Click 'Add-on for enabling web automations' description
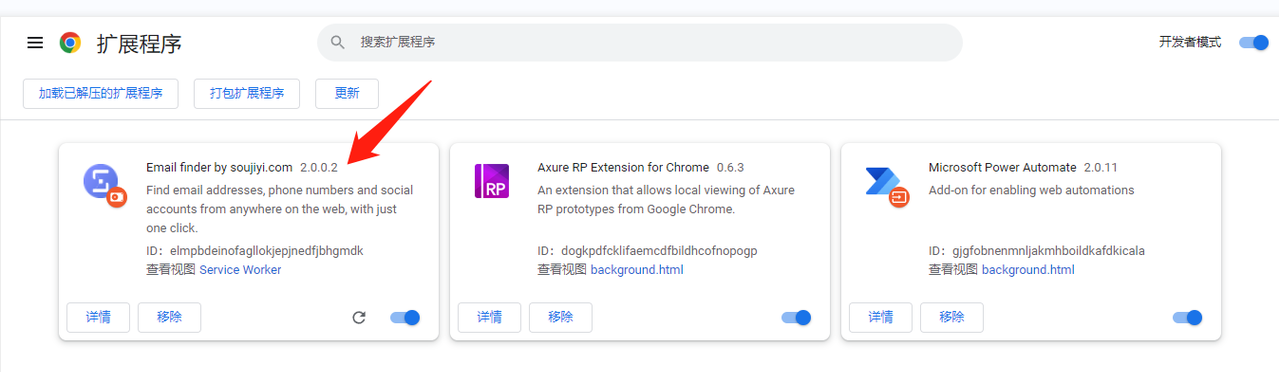The image size is (1279, 372). (x=1031, y=190)
